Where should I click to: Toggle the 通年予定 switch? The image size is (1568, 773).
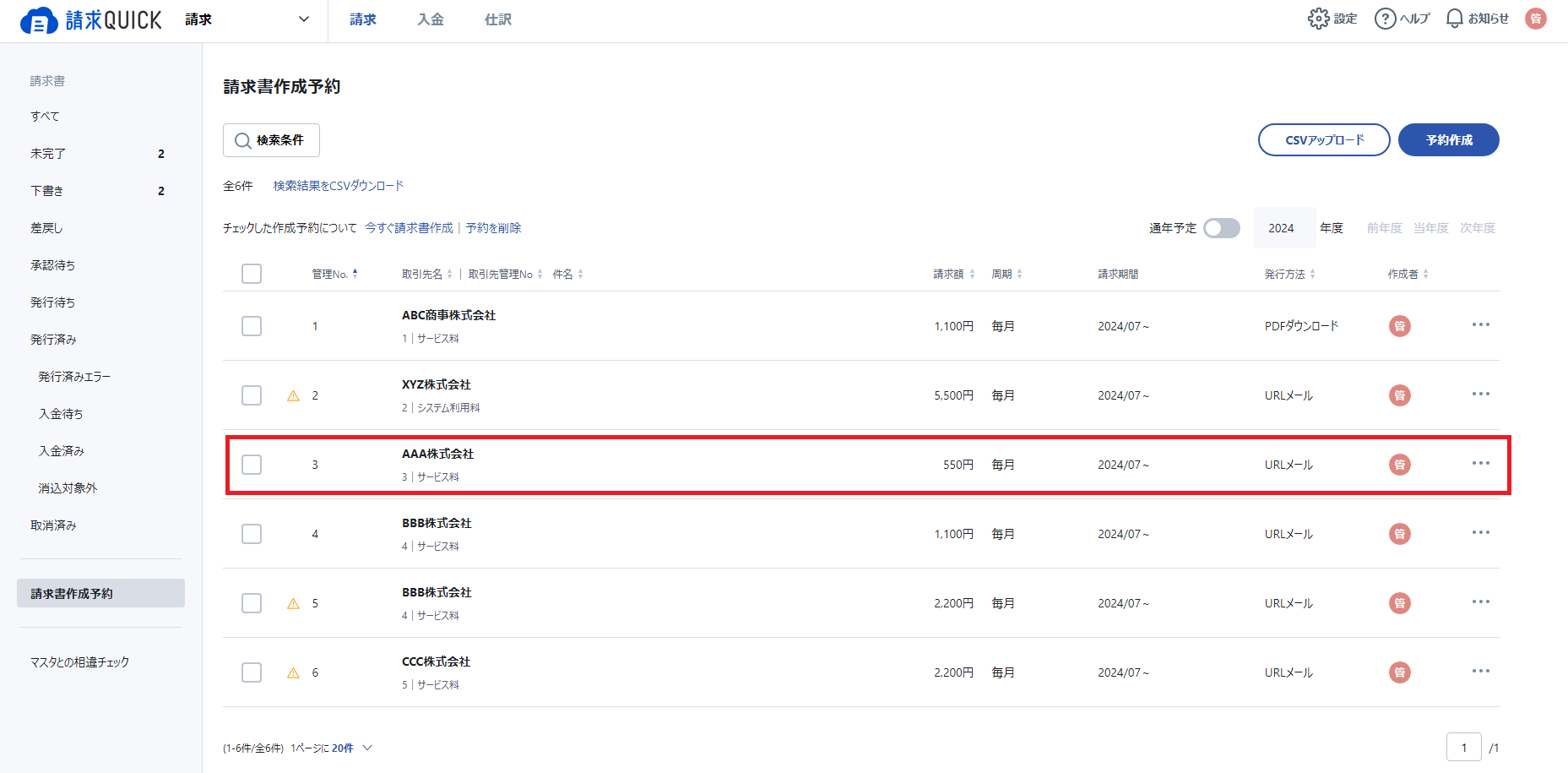1222,228
